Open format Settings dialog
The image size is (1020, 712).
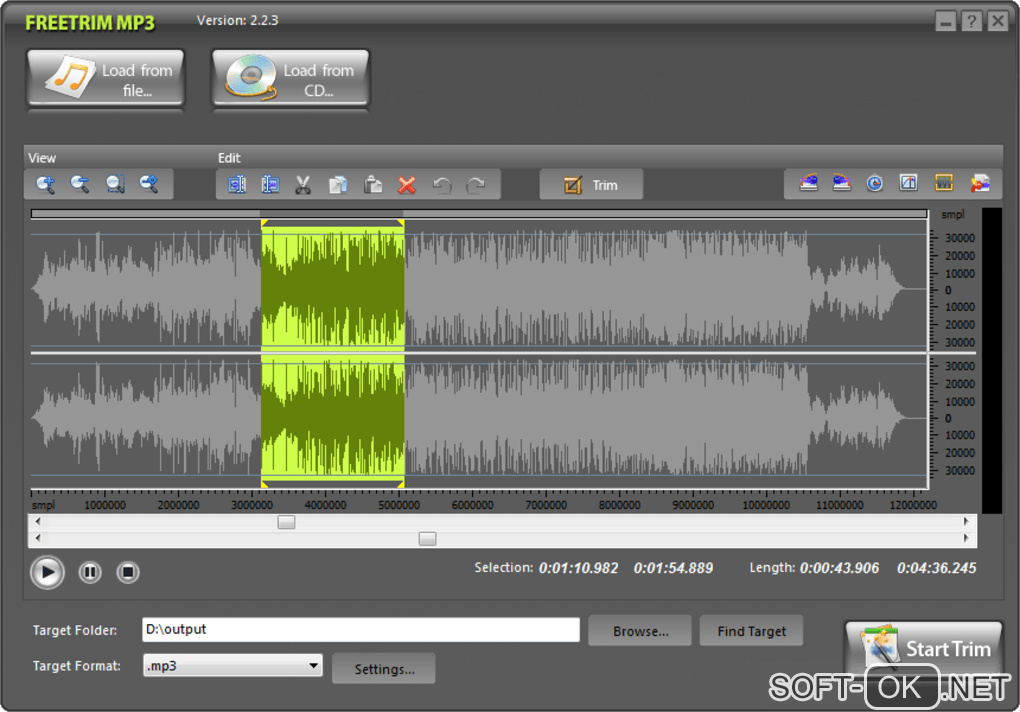click(x=384, y=669)
